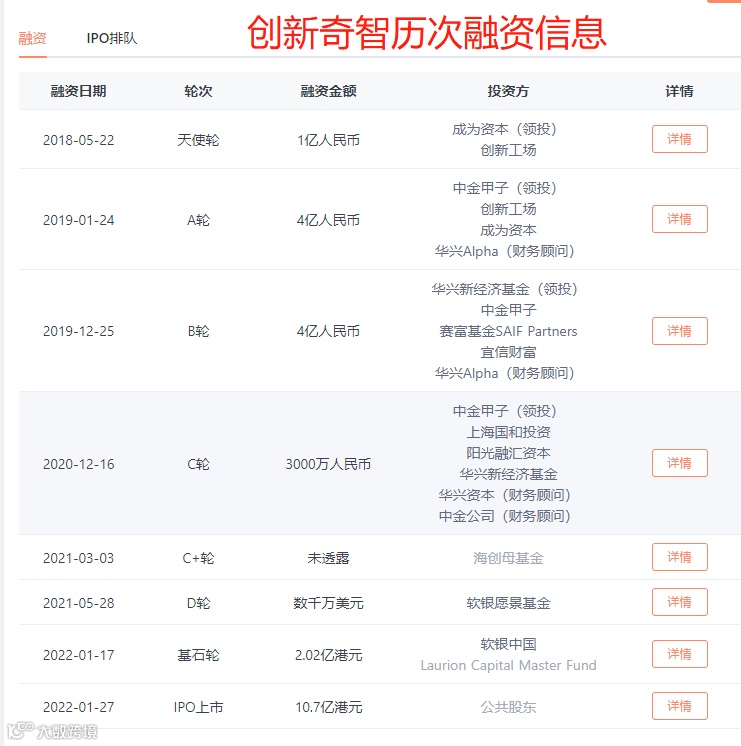Viewport: 741px width, 746px height.
Task: Open the 海创母基金 investor link
Action: pos(508,558)
